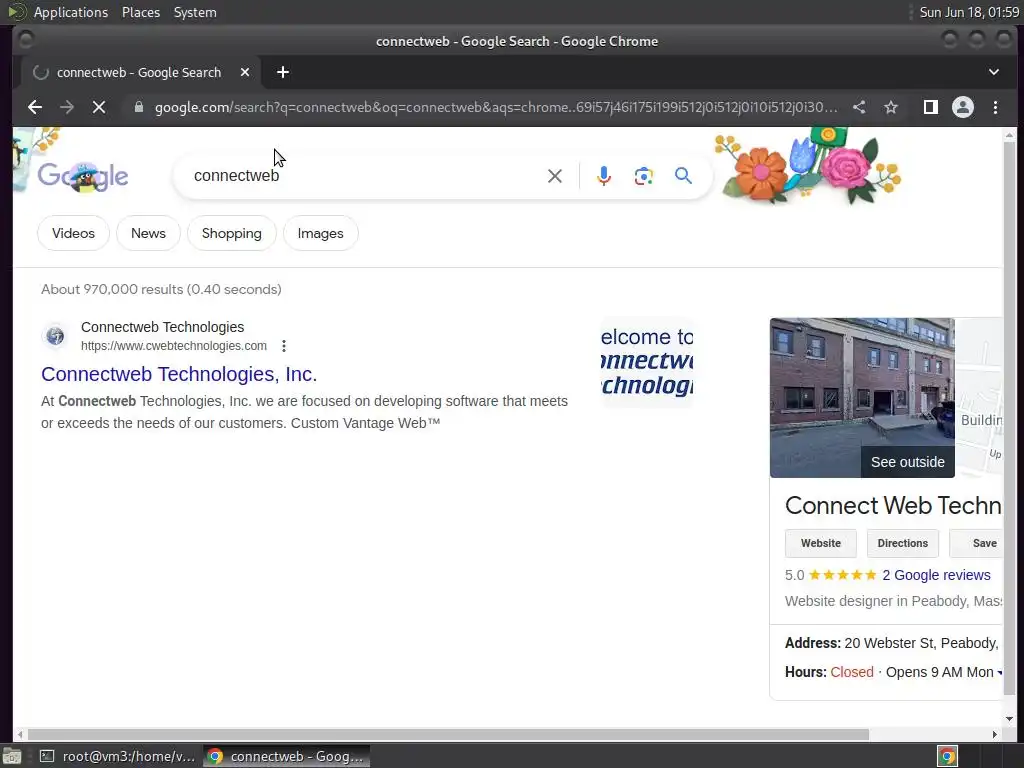Click the magnifier search button
Image resolution: width=1024 pixels, height=768 pixels.
coord(683,176)
